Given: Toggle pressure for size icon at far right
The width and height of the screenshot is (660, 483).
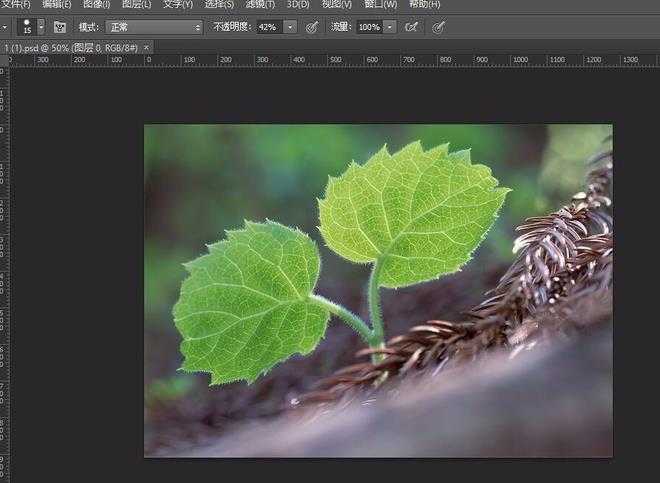Looking at the screenshot, I should click(x=438, y=27).
